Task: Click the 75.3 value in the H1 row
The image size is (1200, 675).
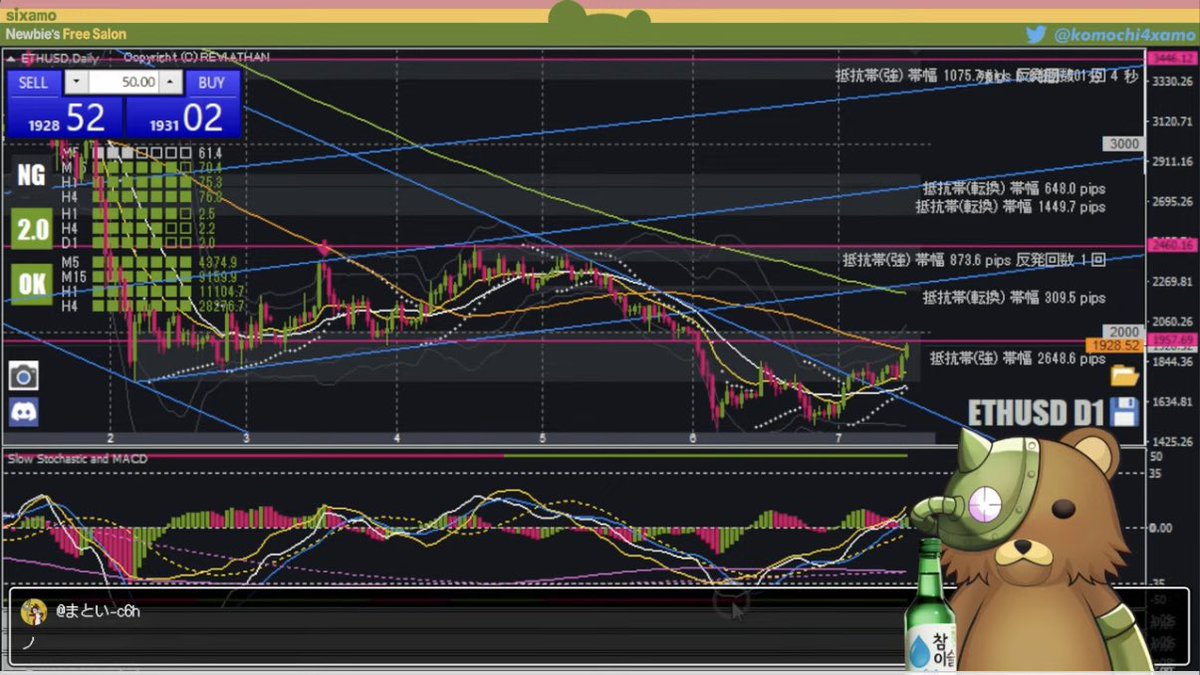Action: coord(210,183)
